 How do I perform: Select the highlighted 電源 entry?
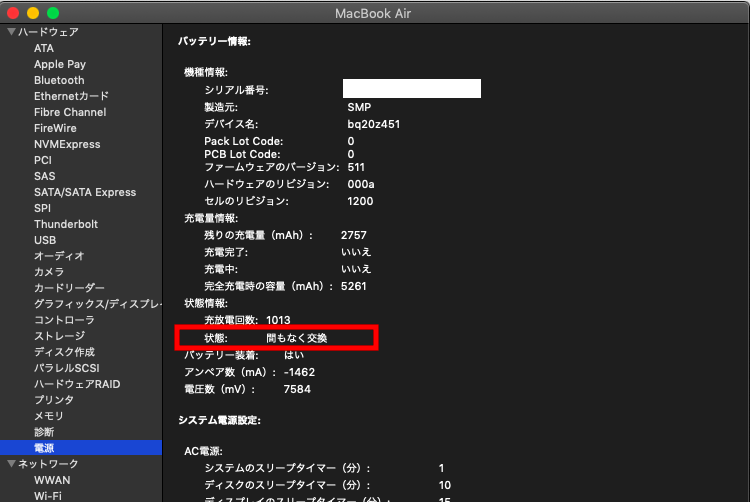click(81, 448)
